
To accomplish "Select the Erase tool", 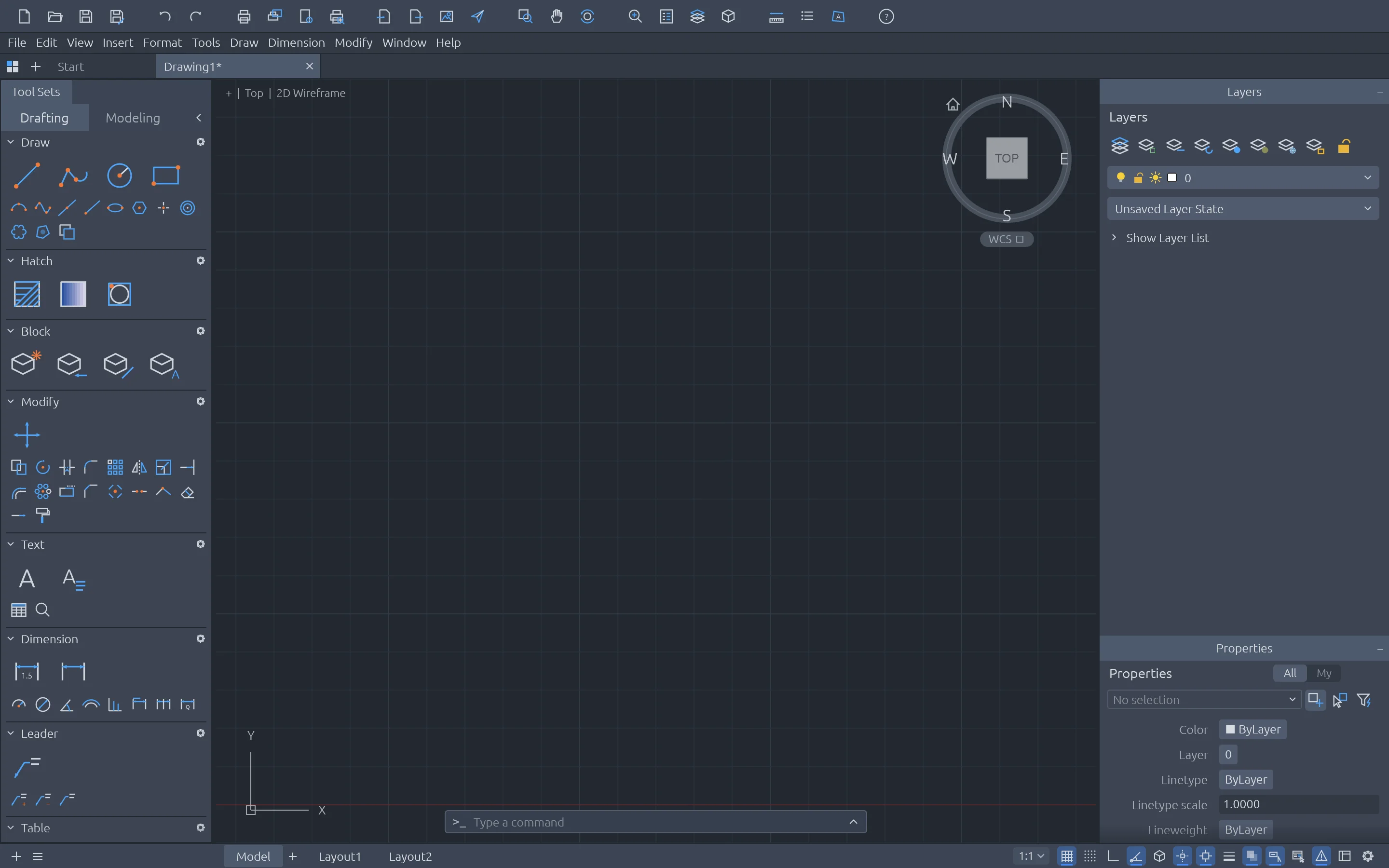I will point(188,492).
